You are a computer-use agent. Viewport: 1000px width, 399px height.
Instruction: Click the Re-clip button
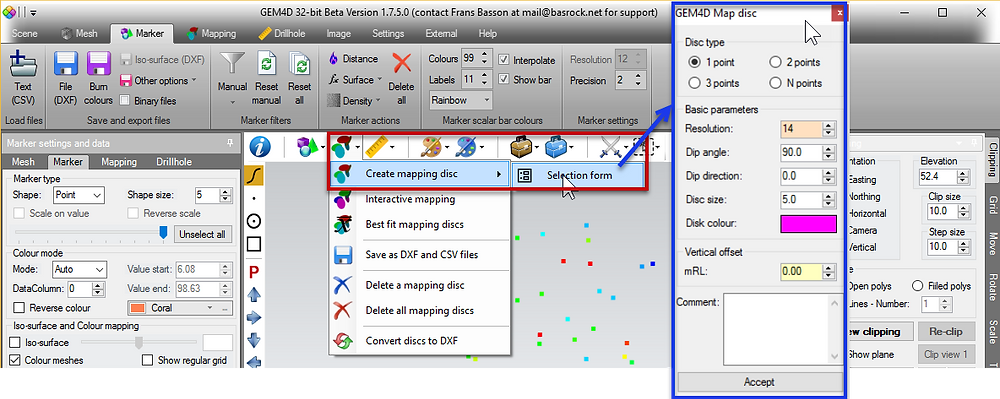(946, 331)
